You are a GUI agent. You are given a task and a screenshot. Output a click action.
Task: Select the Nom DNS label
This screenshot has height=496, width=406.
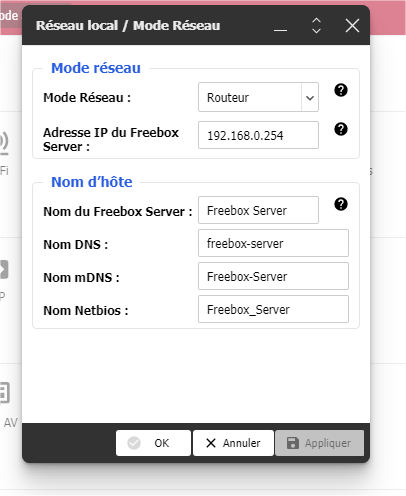(x=76, y=244)
